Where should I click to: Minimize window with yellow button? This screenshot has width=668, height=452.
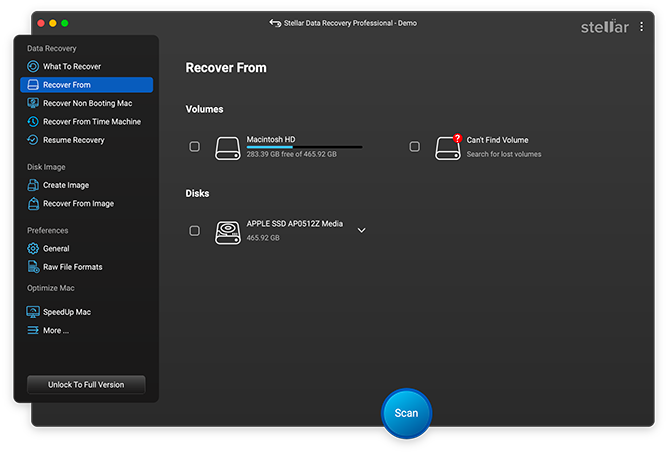pos(53,23)
